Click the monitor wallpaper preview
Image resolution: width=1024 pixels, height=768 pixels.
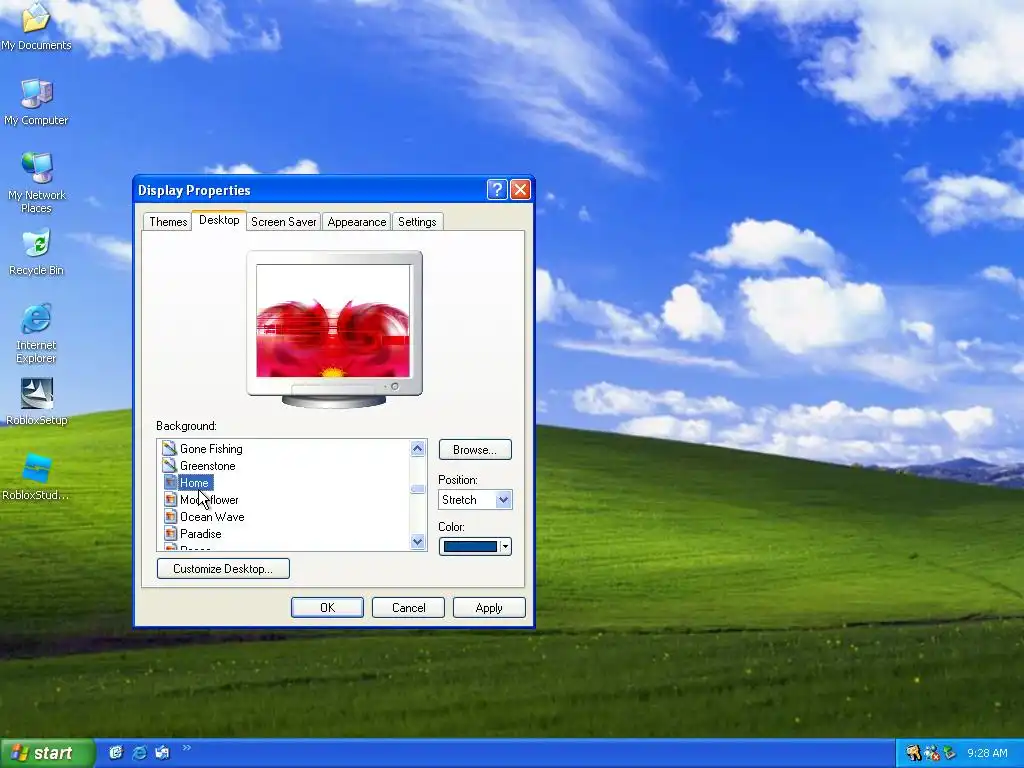[333, 321]
